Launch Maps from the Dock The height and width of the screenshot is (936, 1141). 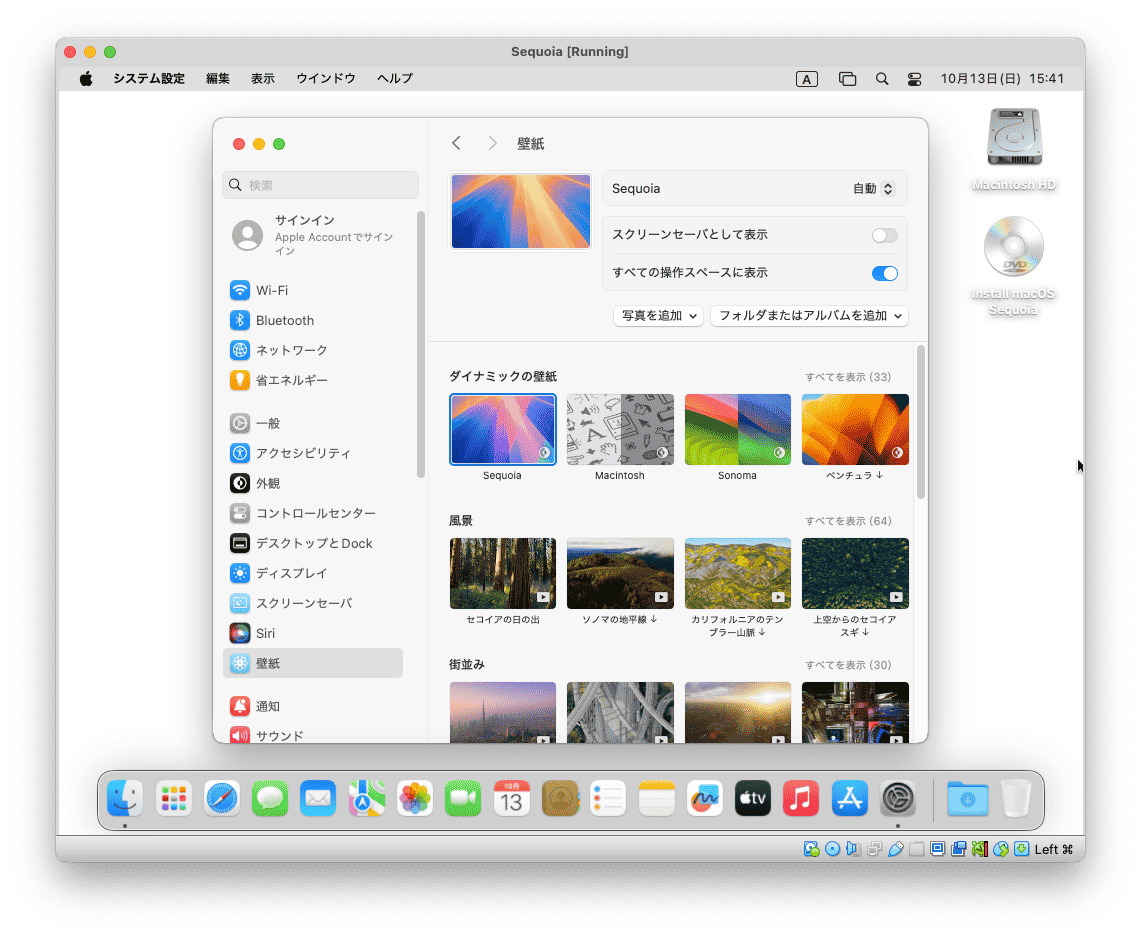tap(366, 798)
